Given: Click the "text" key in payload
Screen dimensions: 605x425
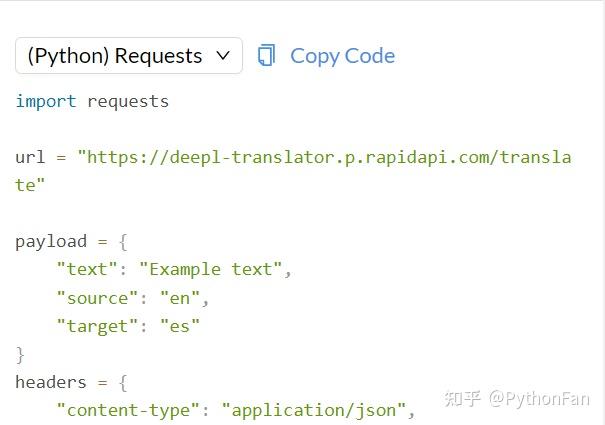Looking at the screenshot, I should tap(87, 269).
